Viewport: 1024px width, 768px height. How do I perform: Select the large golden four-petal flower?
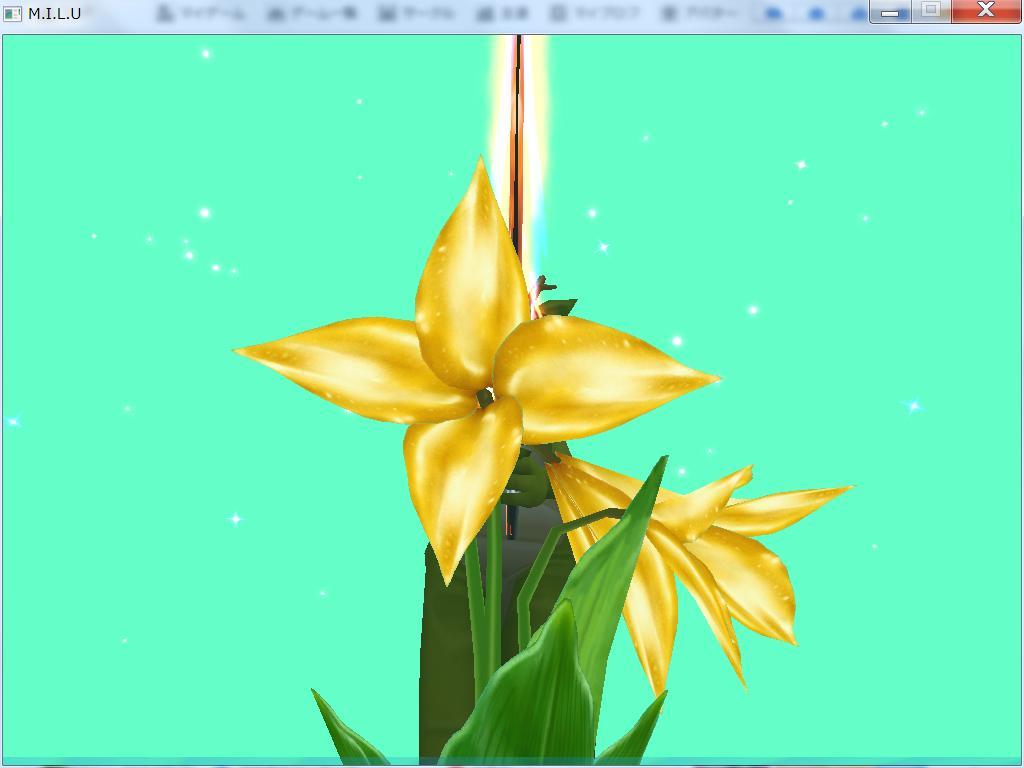477,372
